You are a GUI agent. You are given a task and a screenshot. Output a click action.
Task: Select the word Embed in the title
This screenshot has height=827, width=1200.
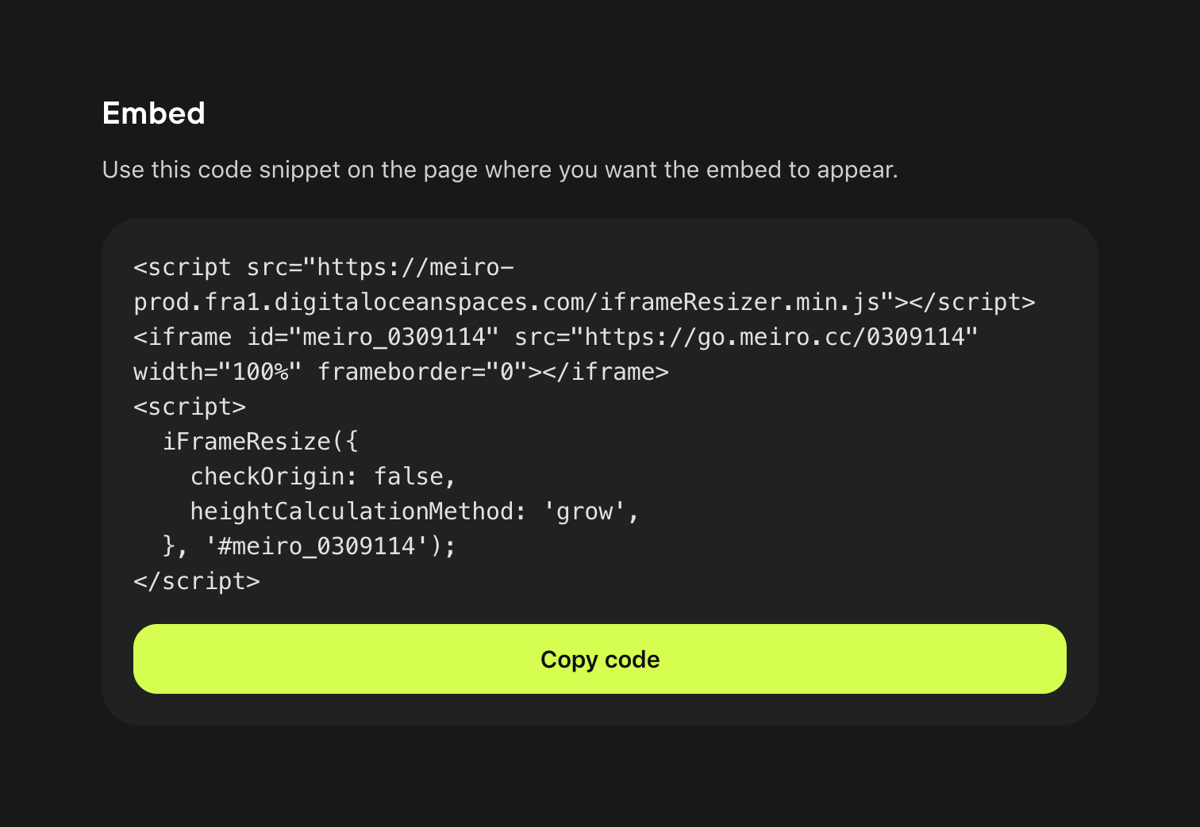[152, 113]
